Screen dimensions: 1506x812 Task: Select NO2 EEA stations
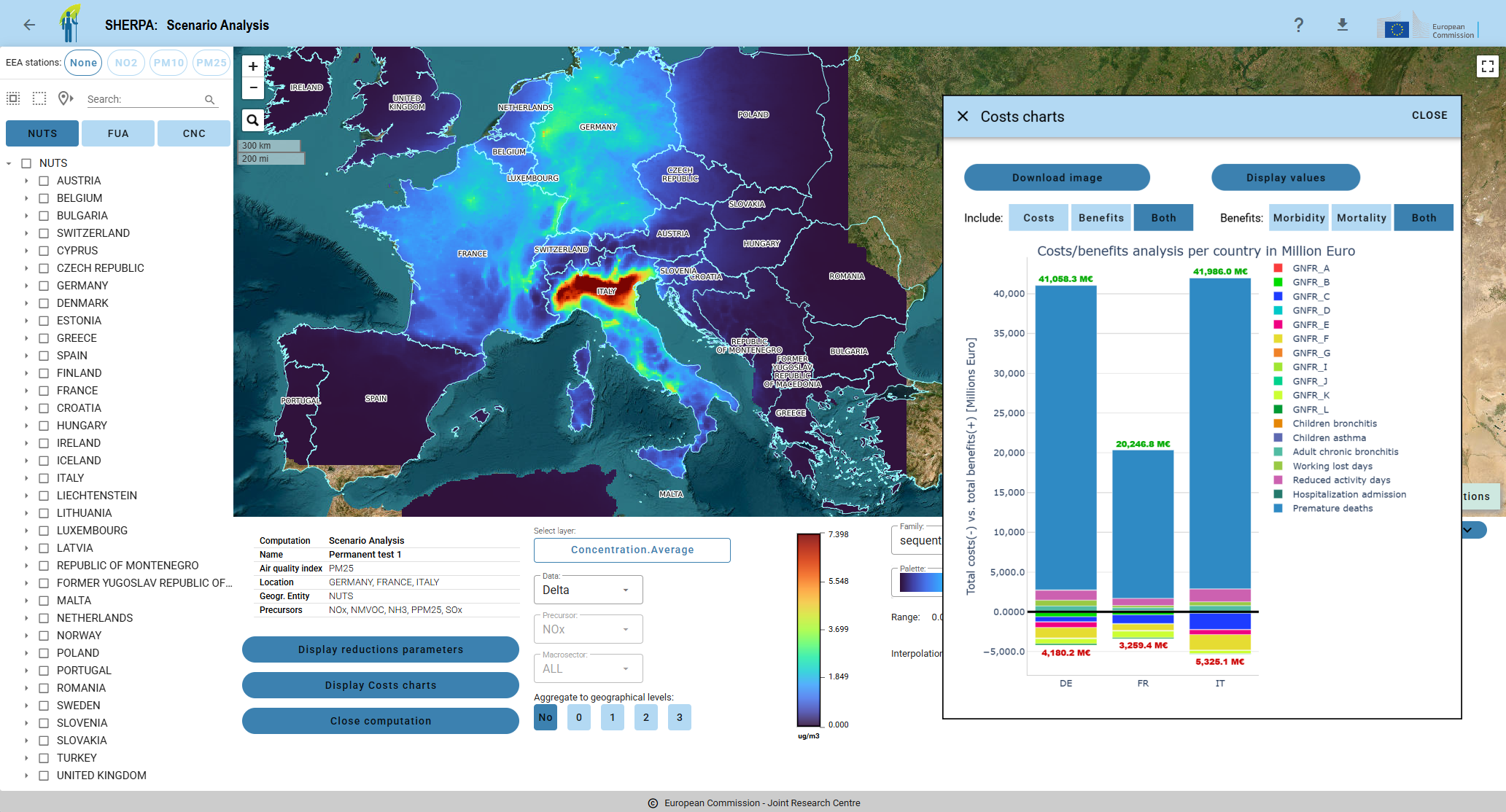126,63
